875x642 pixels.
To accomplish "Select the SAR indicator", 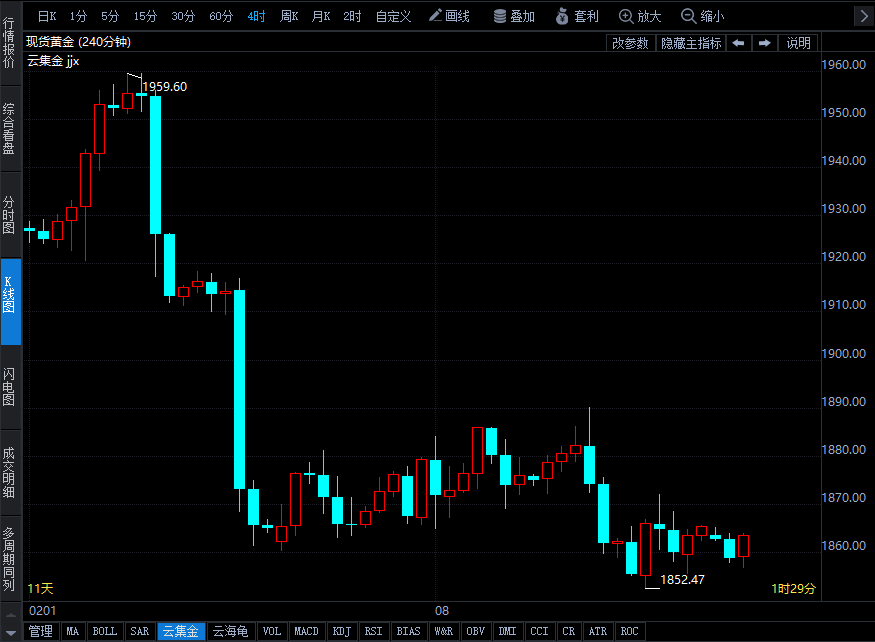I will point(140,631).
